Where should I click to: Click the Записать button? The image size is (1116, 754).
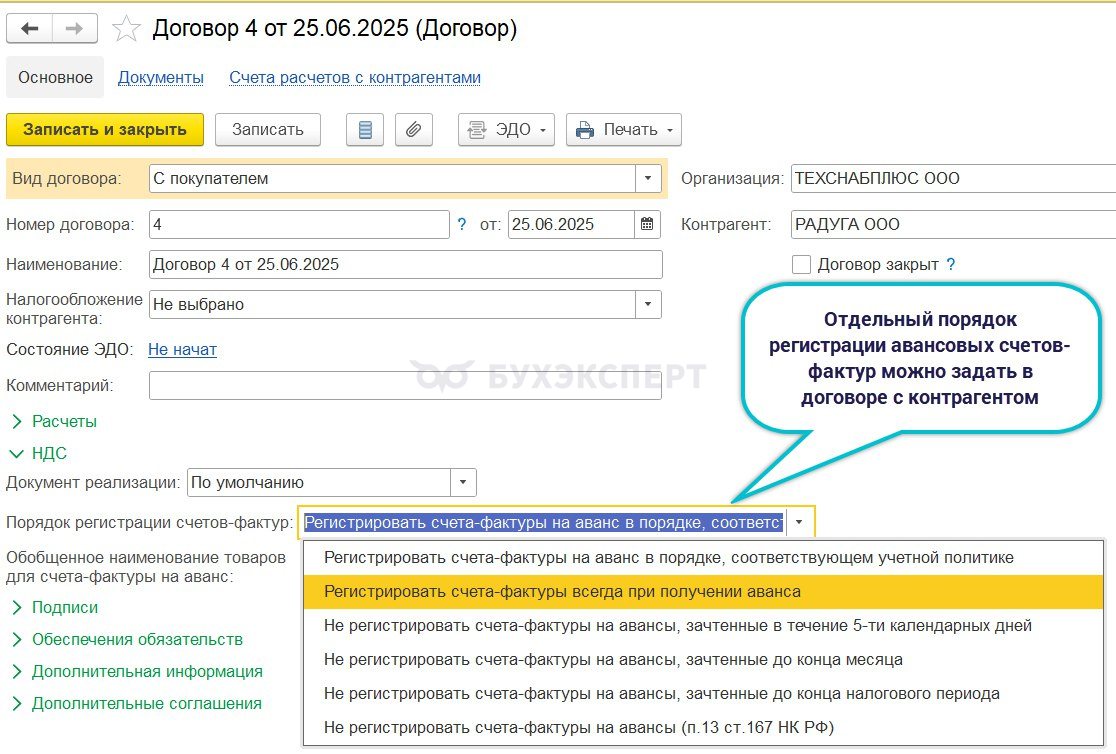(268, 130)
